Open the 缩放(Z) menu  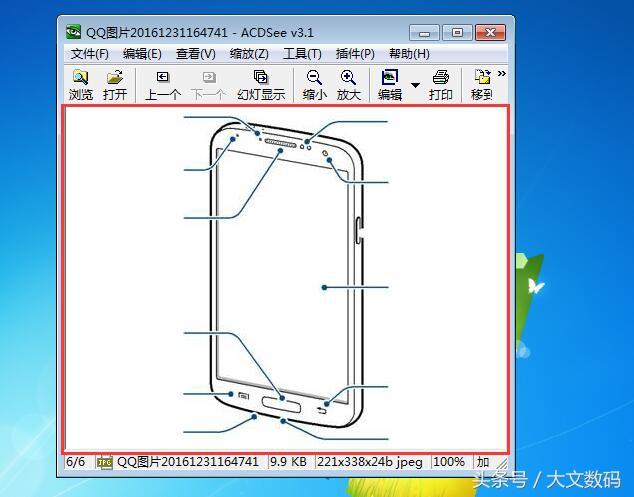[x=249, y=54]
